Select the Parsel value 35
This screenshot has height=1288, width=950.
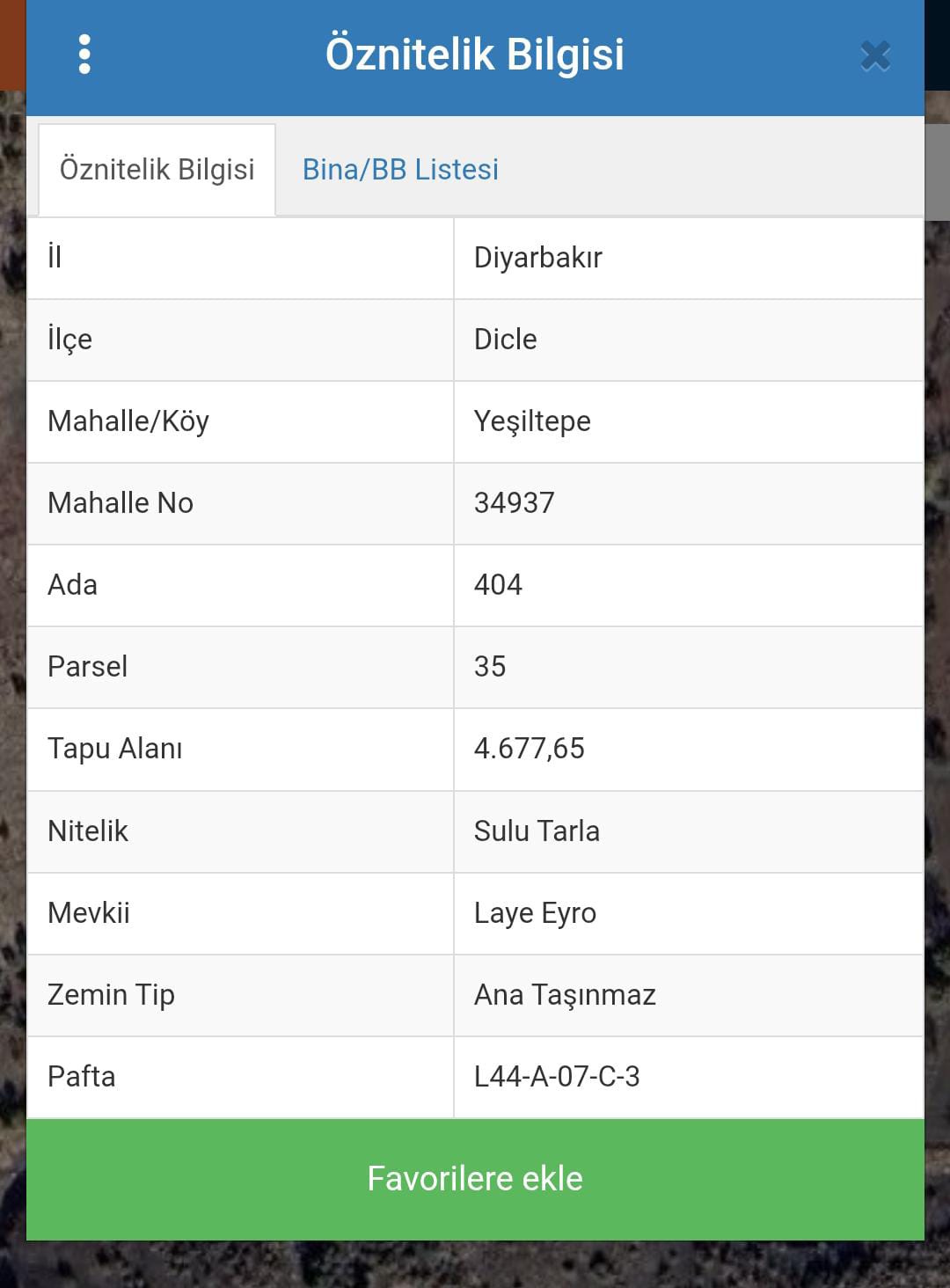point(490,667)
